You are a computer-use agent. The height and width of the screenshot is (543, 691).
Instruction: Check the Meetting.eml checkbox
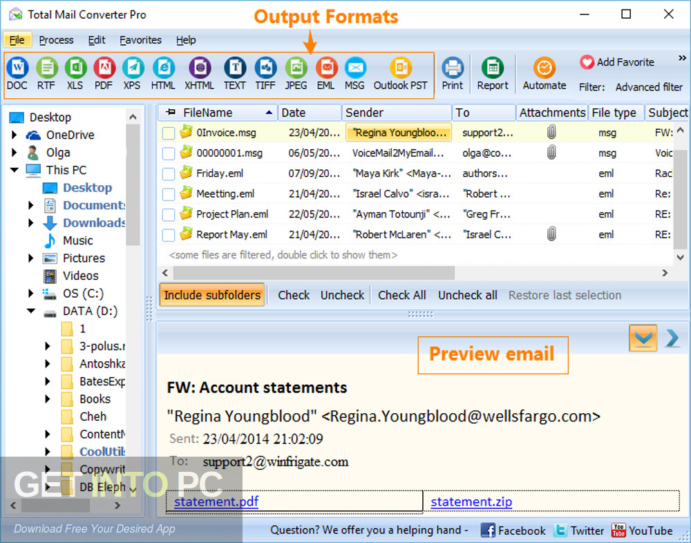click(168, 194)
